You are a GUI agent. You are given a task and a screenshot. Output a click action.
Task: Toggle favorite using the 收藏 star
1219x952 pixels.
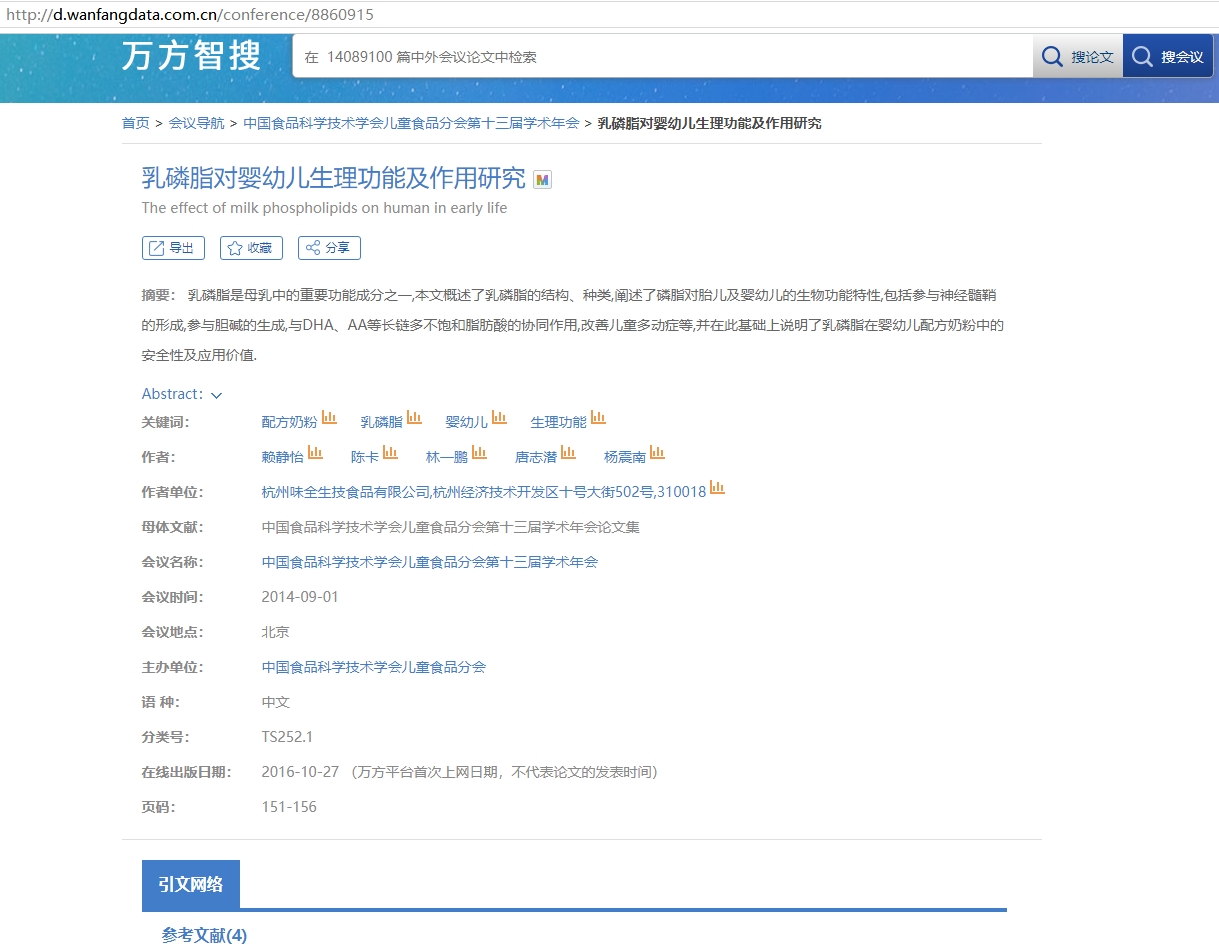(234, 247)
